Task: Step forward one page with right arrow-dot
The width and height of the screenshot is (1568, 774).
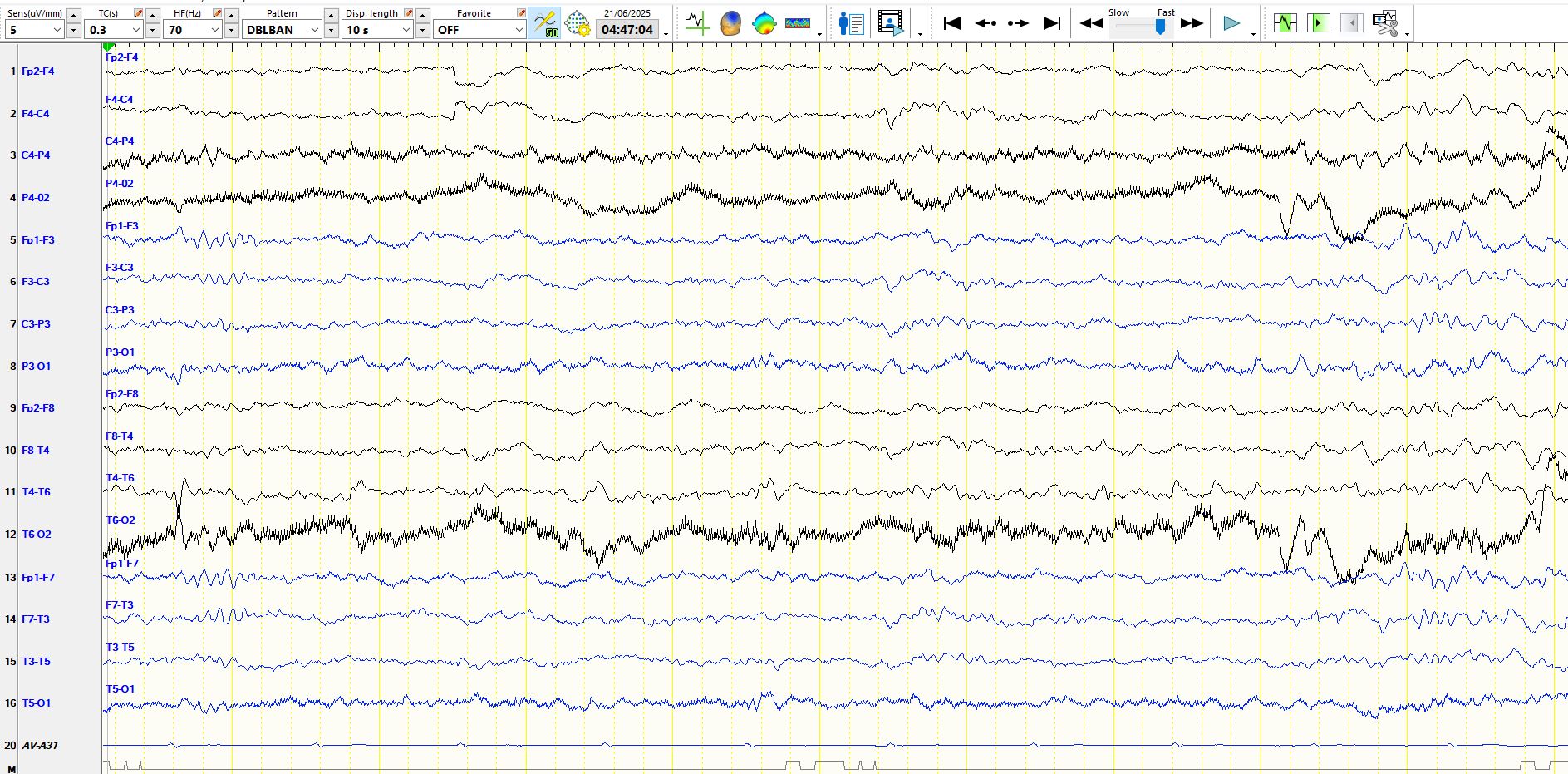Action: (1018, 23)
